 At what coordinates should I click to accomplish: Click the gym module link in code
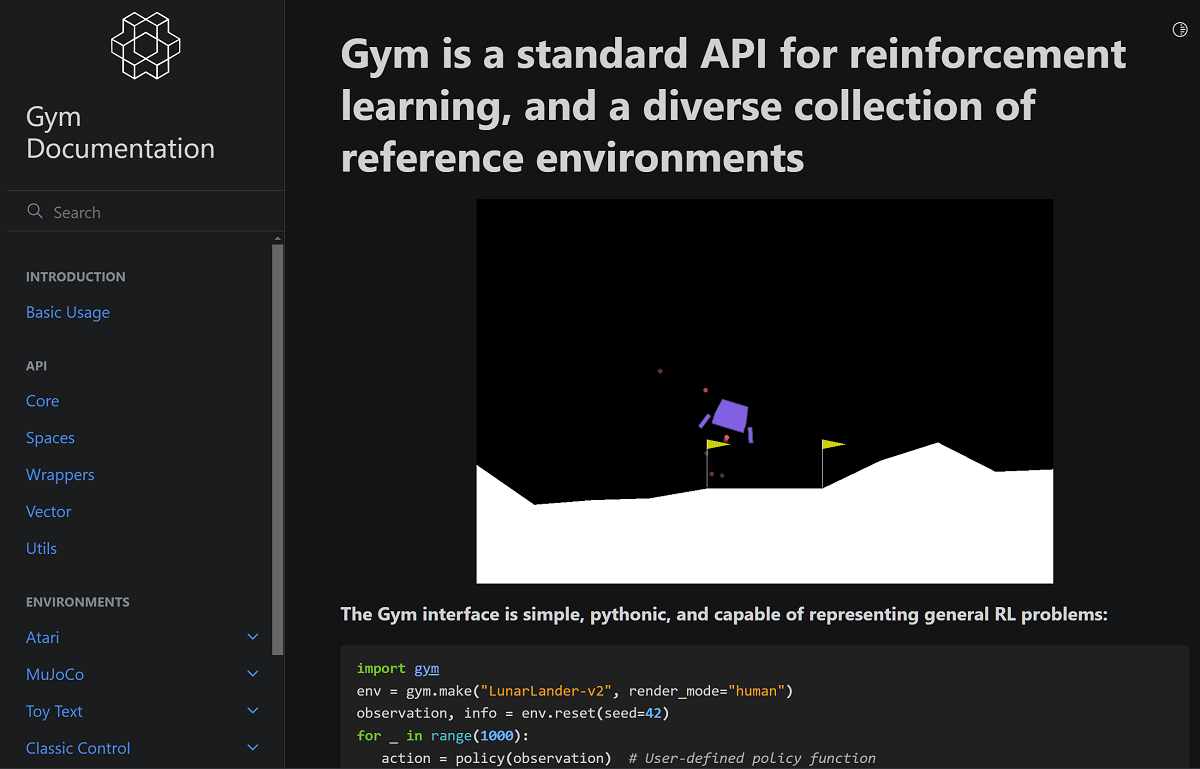[427, 668]
